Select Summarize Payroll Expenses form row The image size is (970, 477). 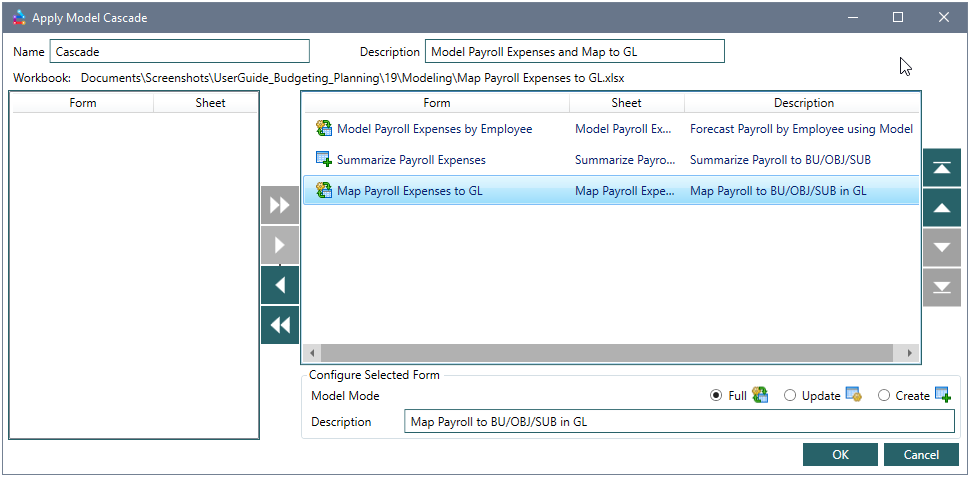(411, 160)
